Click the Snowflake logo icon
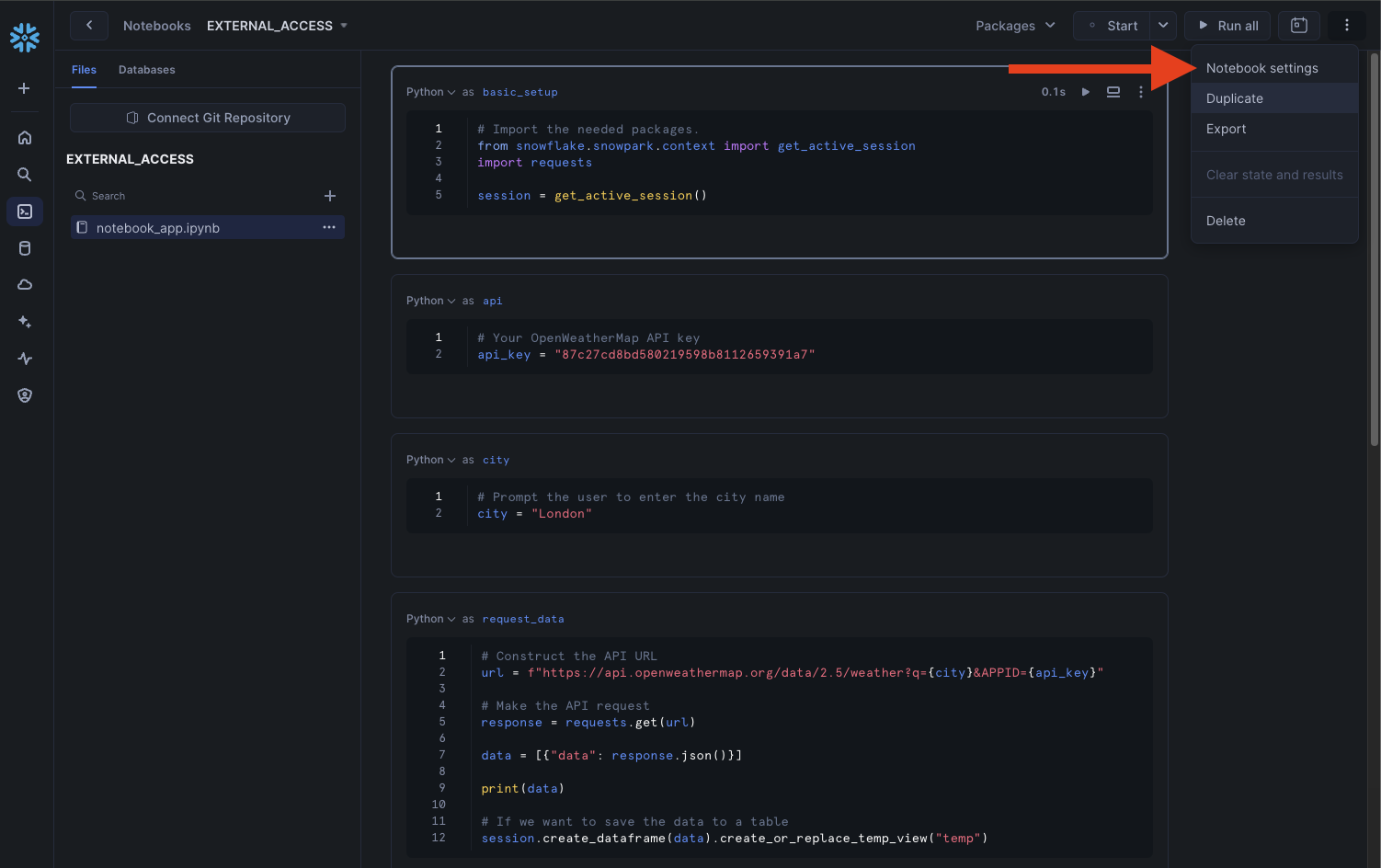 coord(25,37)
